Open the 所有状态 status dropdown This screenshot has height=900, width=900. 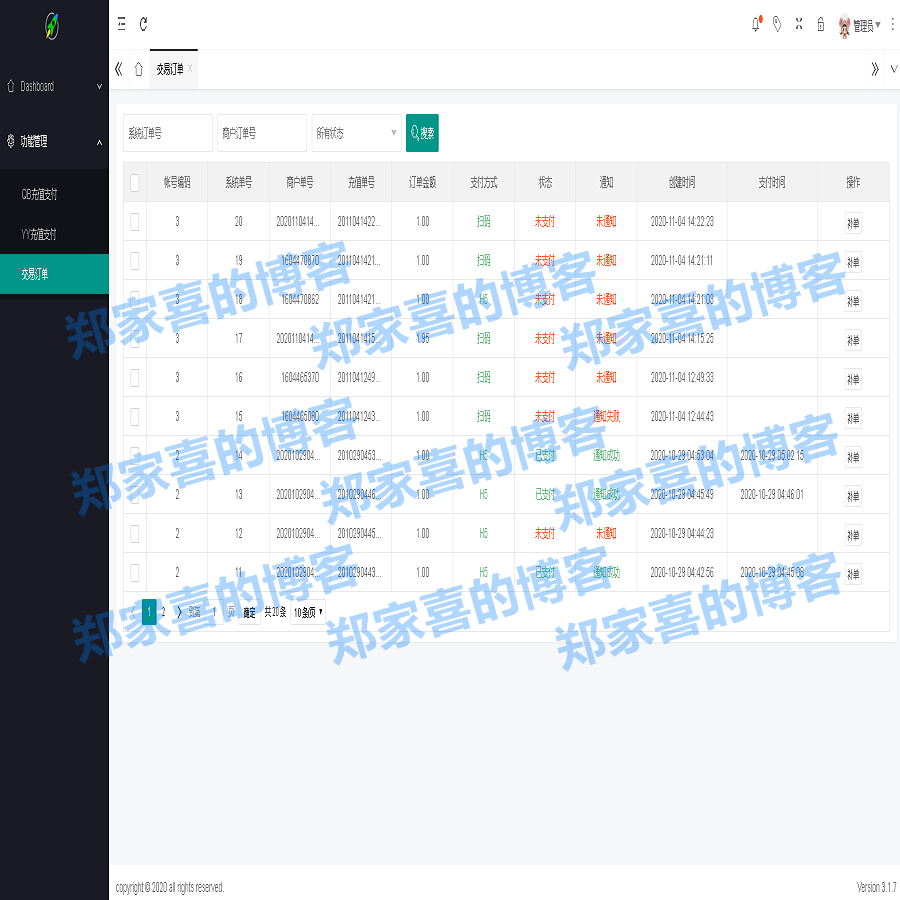(x=356, y=132)
